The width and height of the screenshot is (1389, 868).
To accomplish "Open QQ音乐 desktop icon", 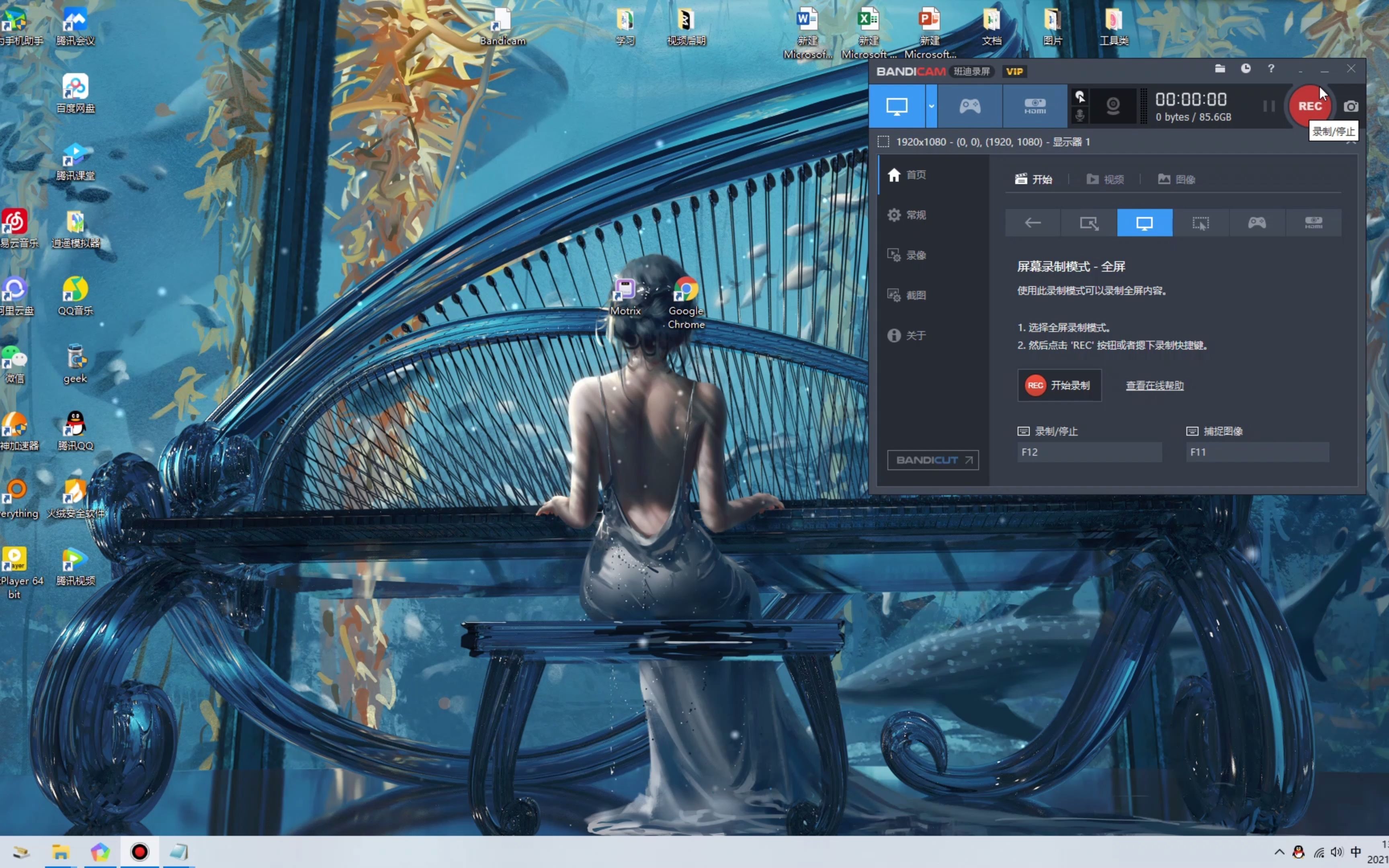I will (75, 296).
